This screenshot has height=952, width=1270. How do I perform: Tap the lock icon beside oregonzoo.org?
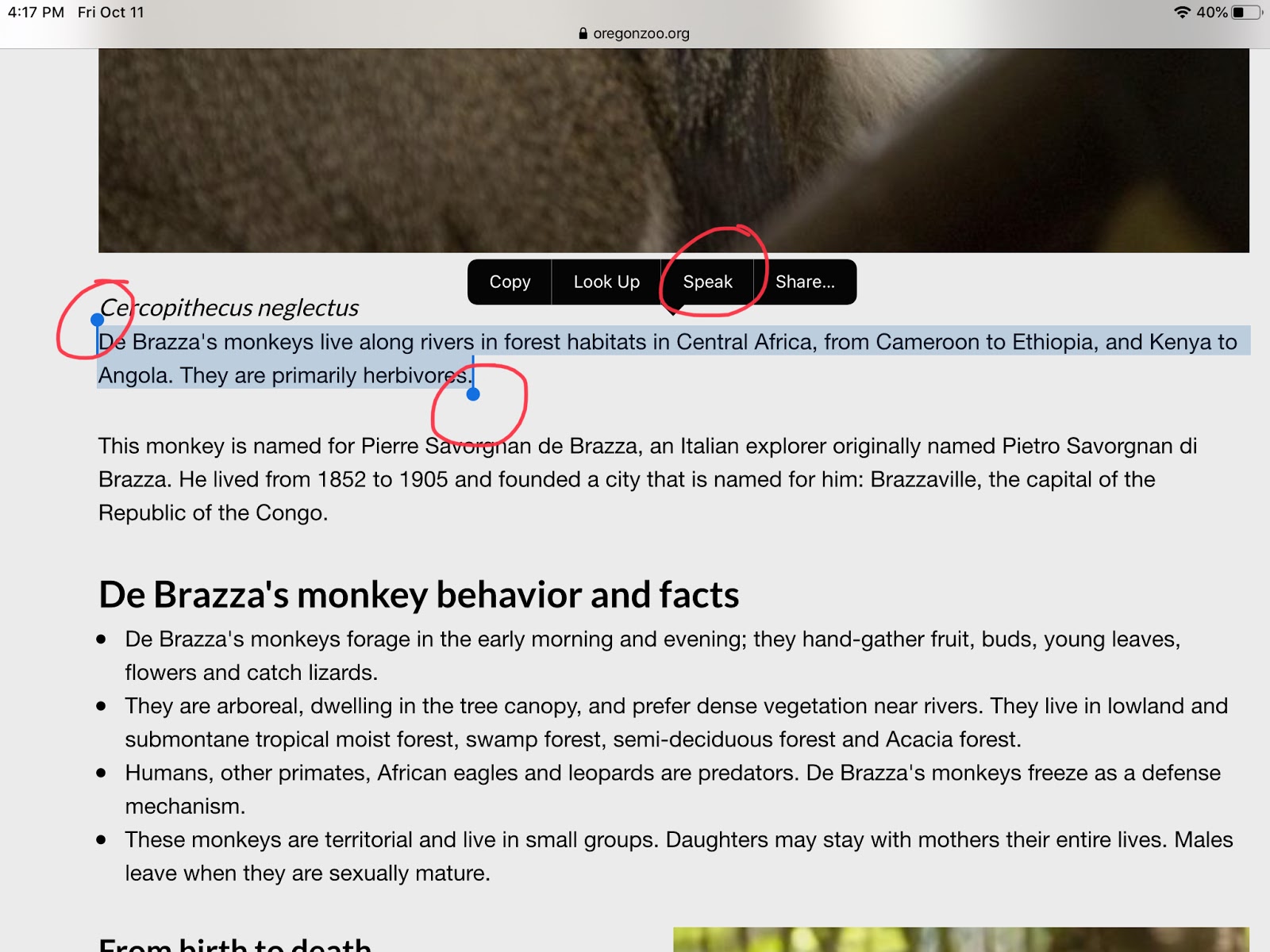coord(583,33)
